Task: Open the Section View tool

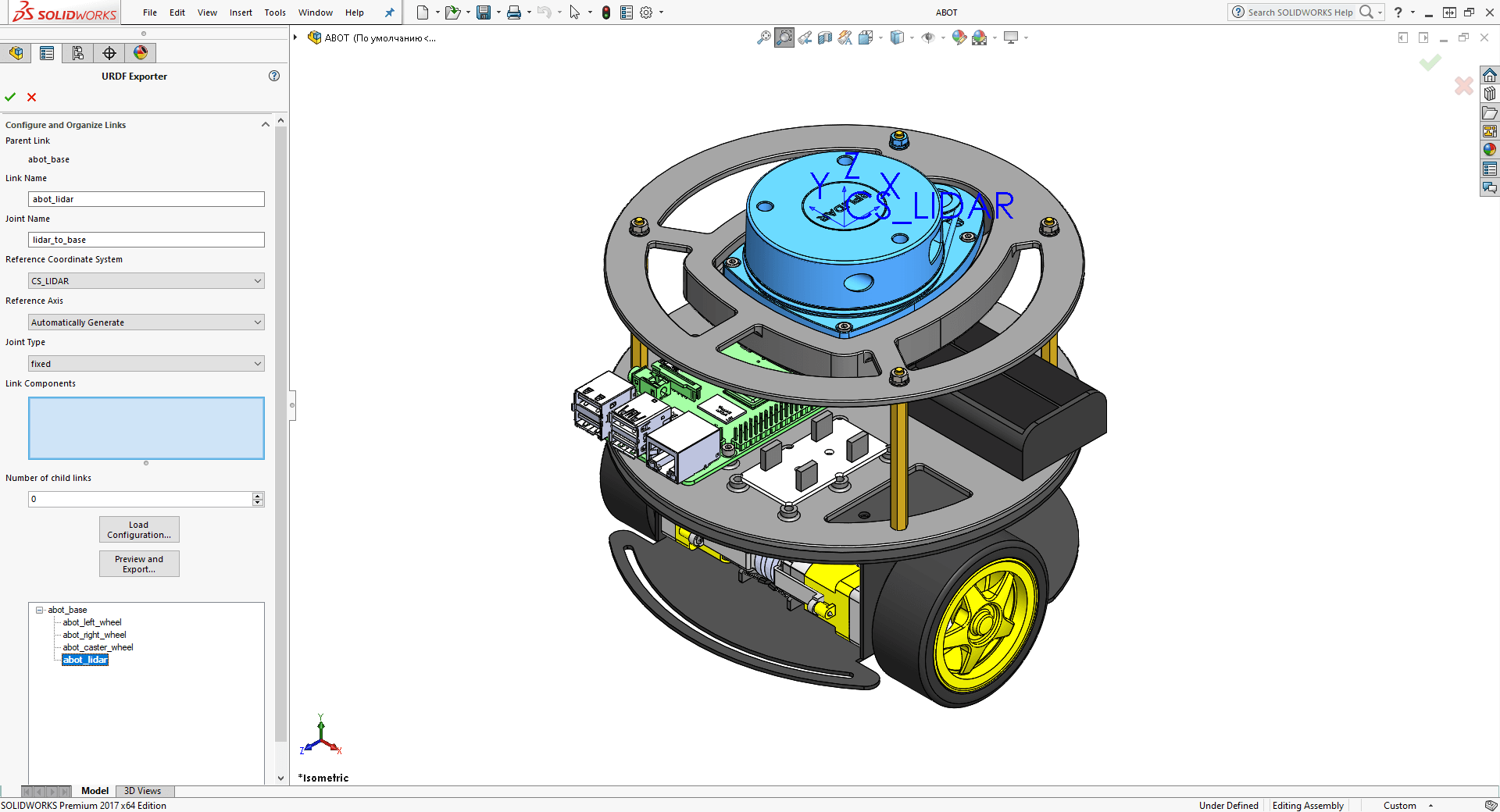Action: (x=825, y=37)
